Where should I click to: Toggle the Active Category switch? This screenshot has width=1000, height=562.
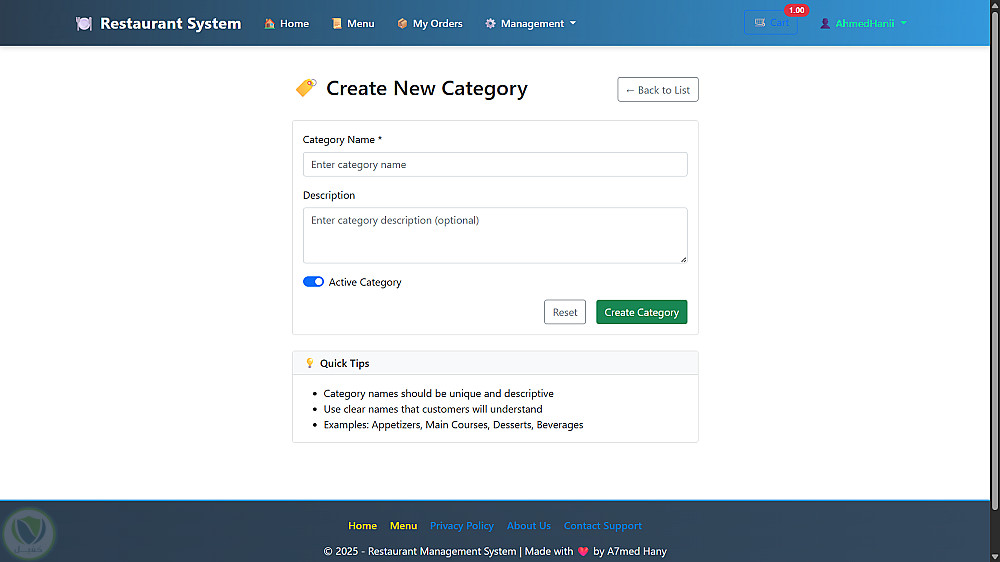pos(313,282)
